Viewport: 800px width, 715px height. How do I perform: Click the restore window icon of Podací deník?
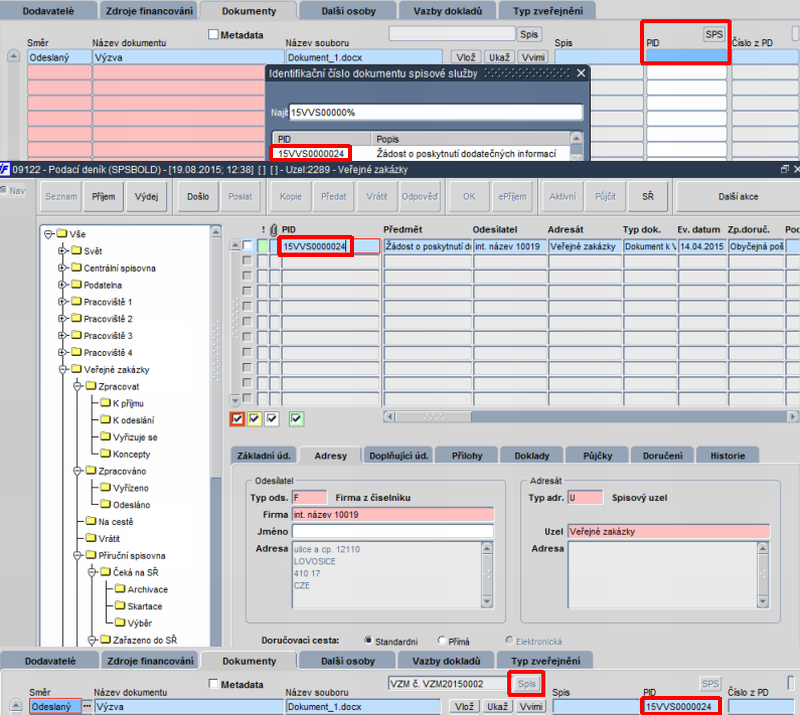785,169
